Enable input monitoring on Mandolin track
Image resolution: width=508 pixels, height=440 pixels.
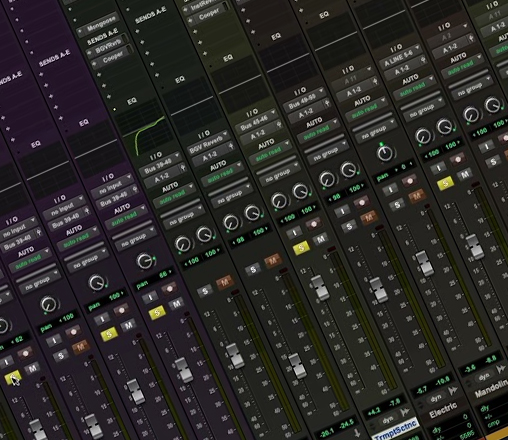click(x=439, y=168)
